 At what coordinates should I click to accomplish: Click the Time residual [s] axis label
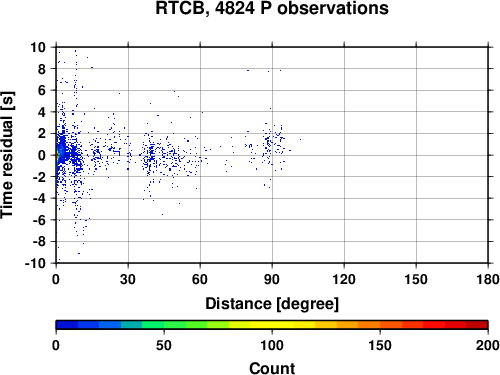pos(8,155)
